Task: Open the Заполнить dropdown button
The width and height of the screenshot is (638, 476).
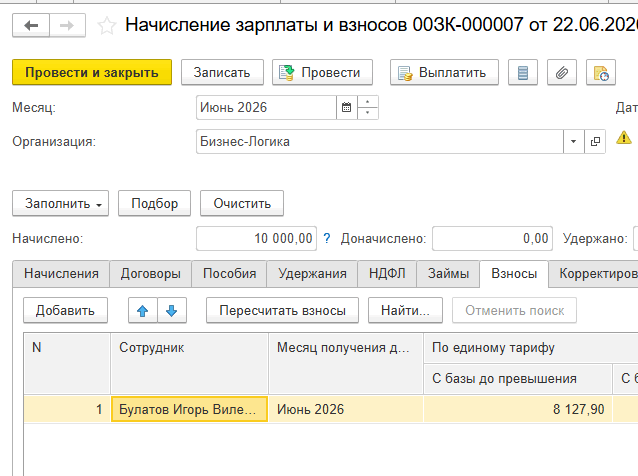Action: point(61,203)
